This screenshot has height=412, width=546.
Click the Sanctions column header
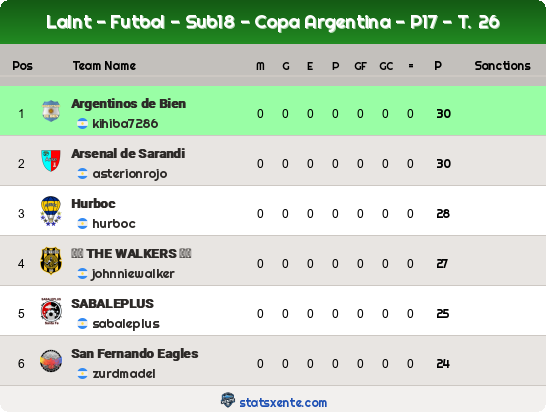pos(502,66)
